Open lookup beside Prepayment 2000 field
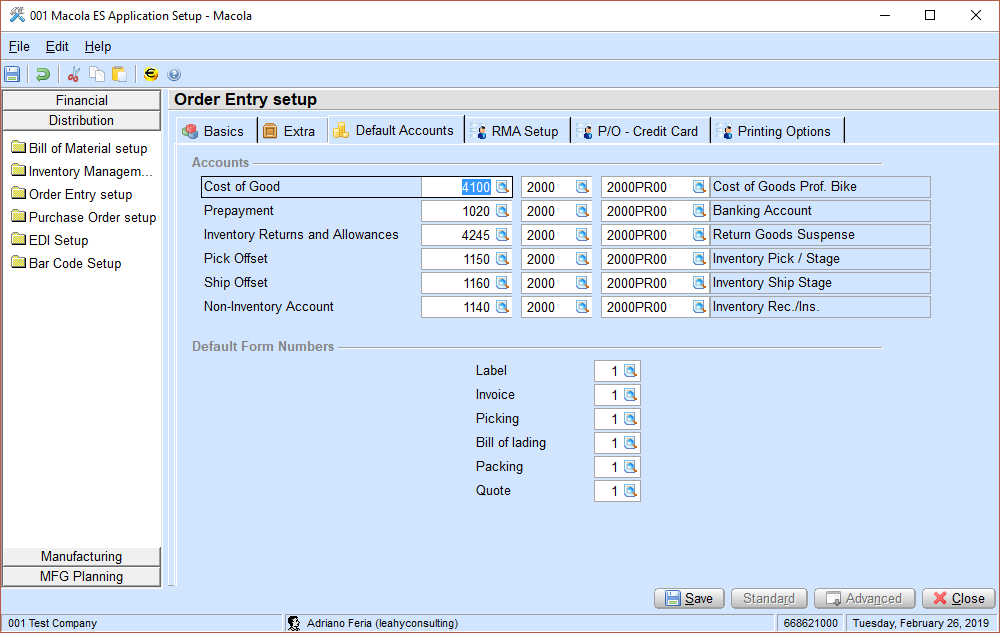This screenshot has width=1000, height=633. pos(582,211)
